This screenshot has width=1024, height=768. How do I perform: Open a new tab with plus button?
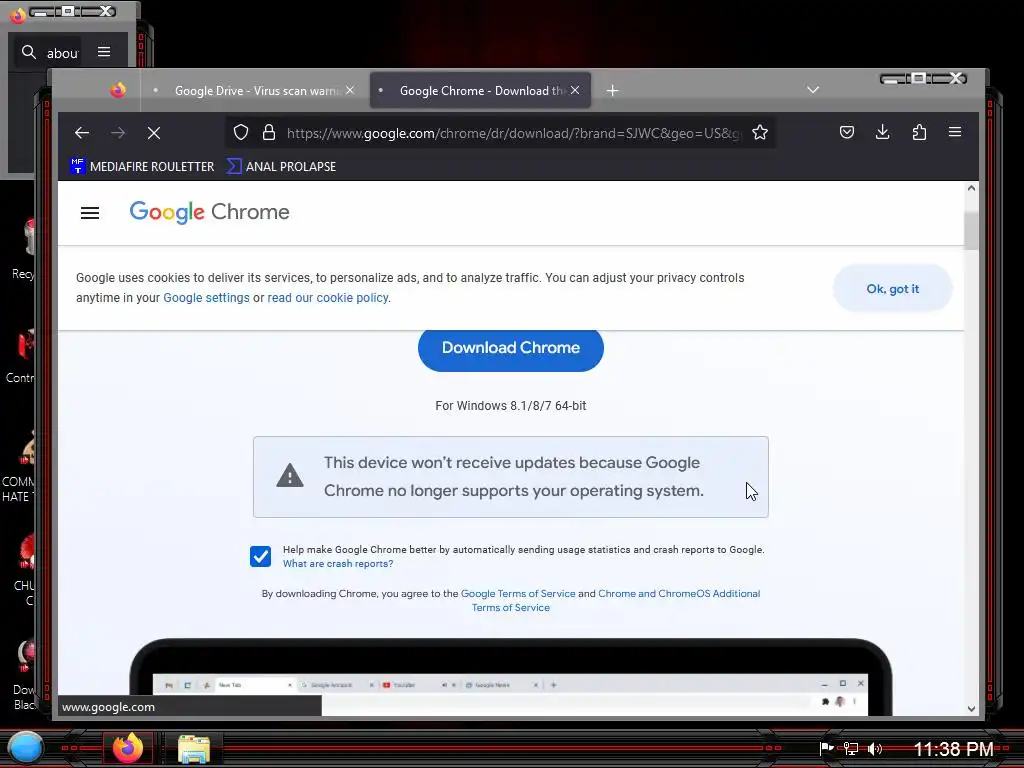612,91
